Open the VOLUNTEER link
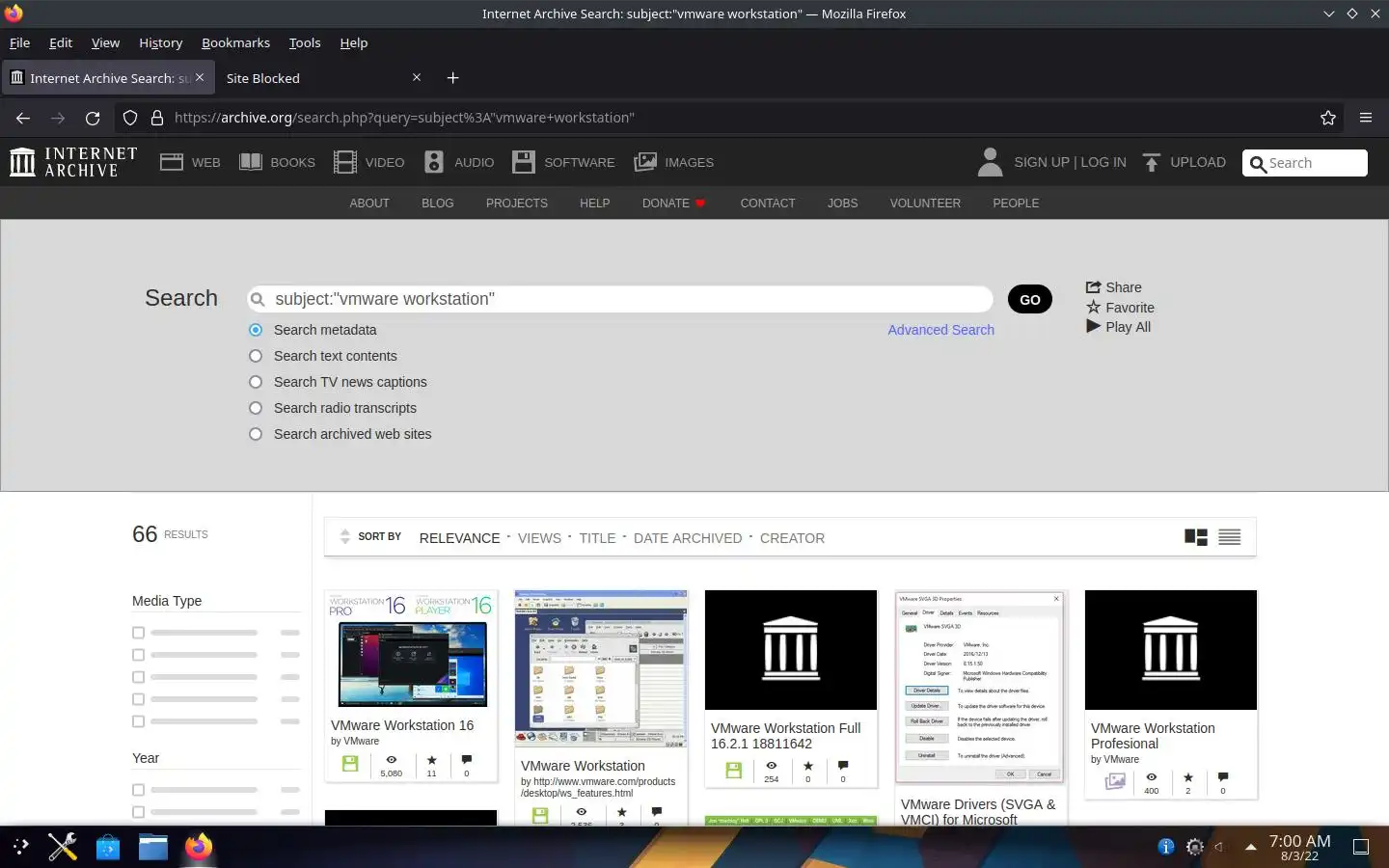 925,203
